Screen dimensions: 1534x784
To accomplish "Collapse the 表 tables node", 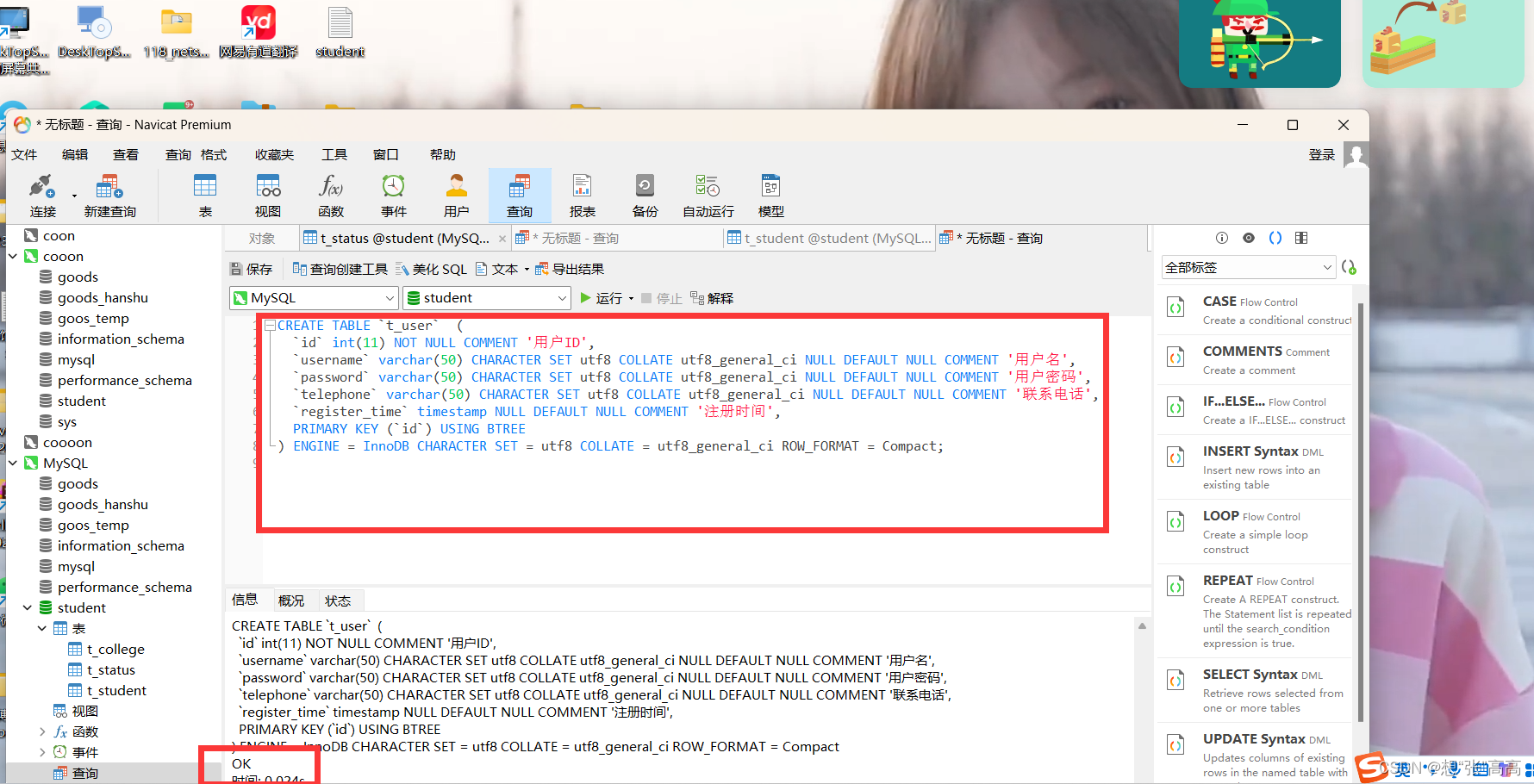I will (42, 628).
